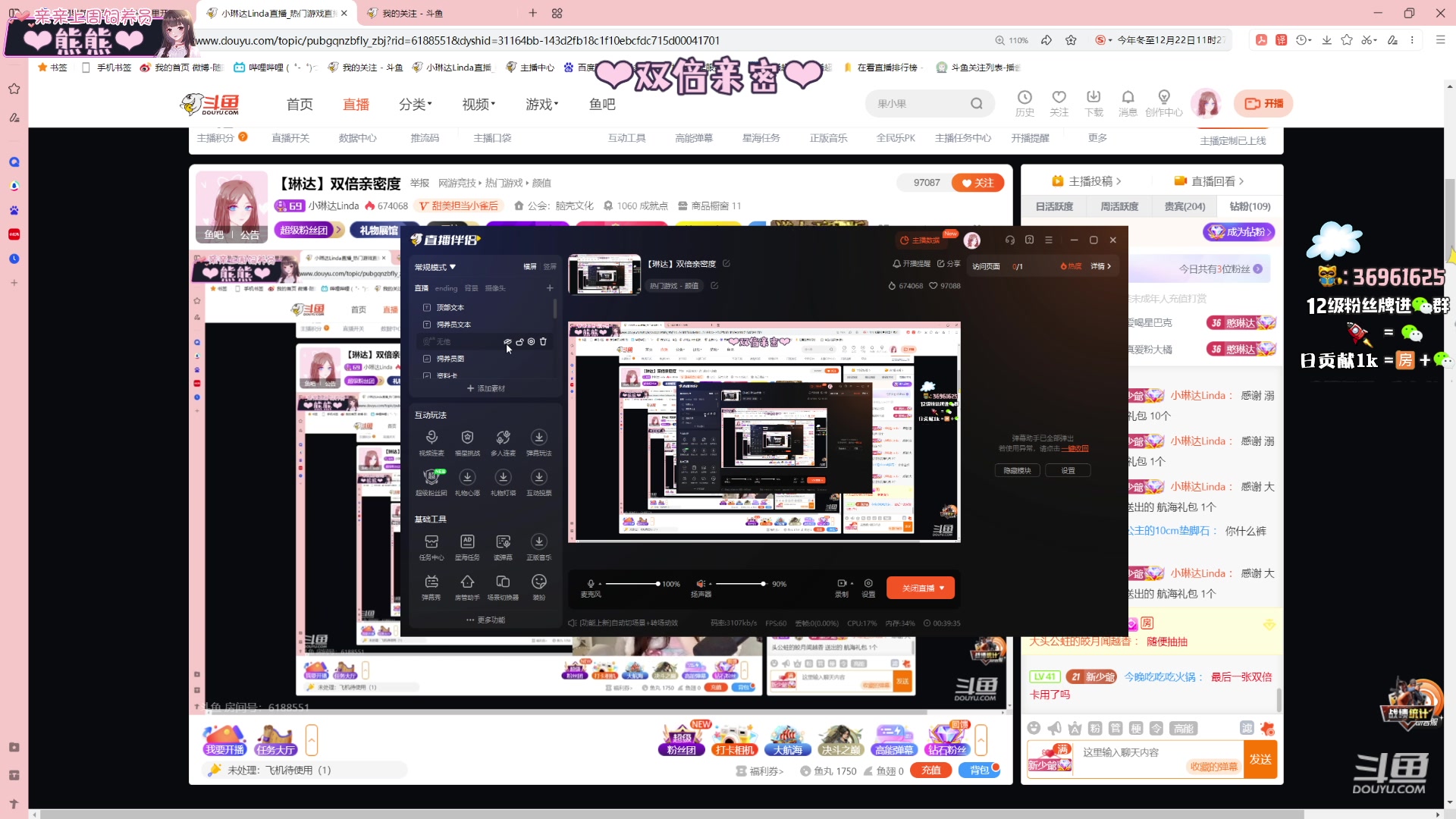Click the 充值 recharge button
The image size is (1456, 819).
coord(930,770)
